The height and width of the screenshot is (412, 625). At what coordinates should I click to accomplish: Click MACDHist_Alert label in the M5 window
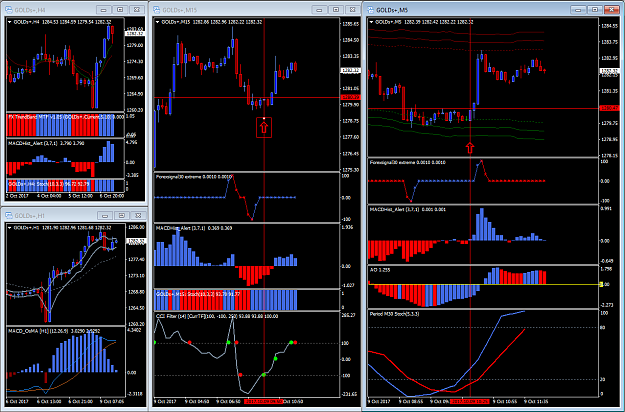408,210
